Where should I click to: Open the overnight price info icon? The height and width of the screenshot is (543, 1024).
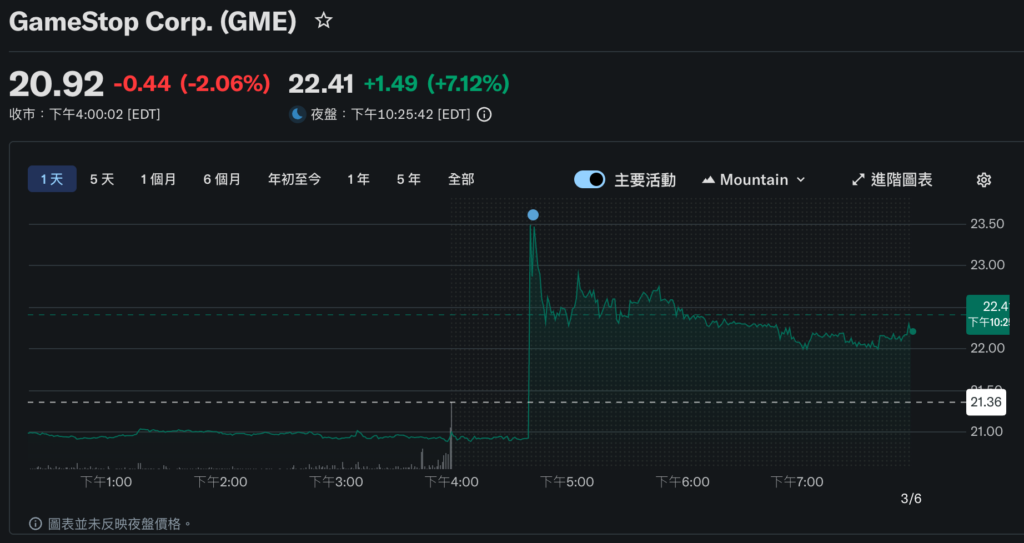click(x=484, y=114)
